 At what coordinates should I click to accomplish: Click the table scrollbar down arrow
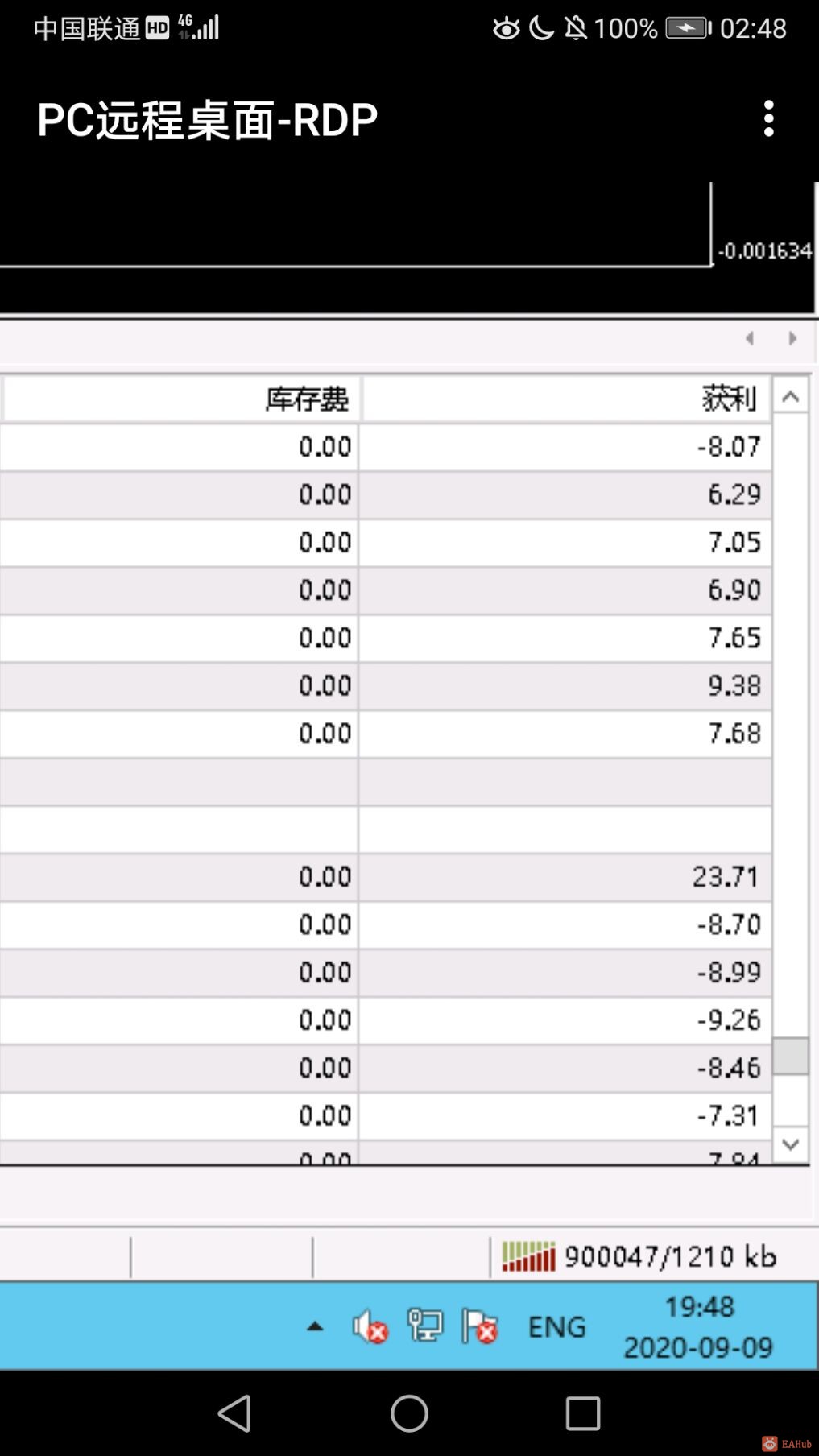(791, 1144)
